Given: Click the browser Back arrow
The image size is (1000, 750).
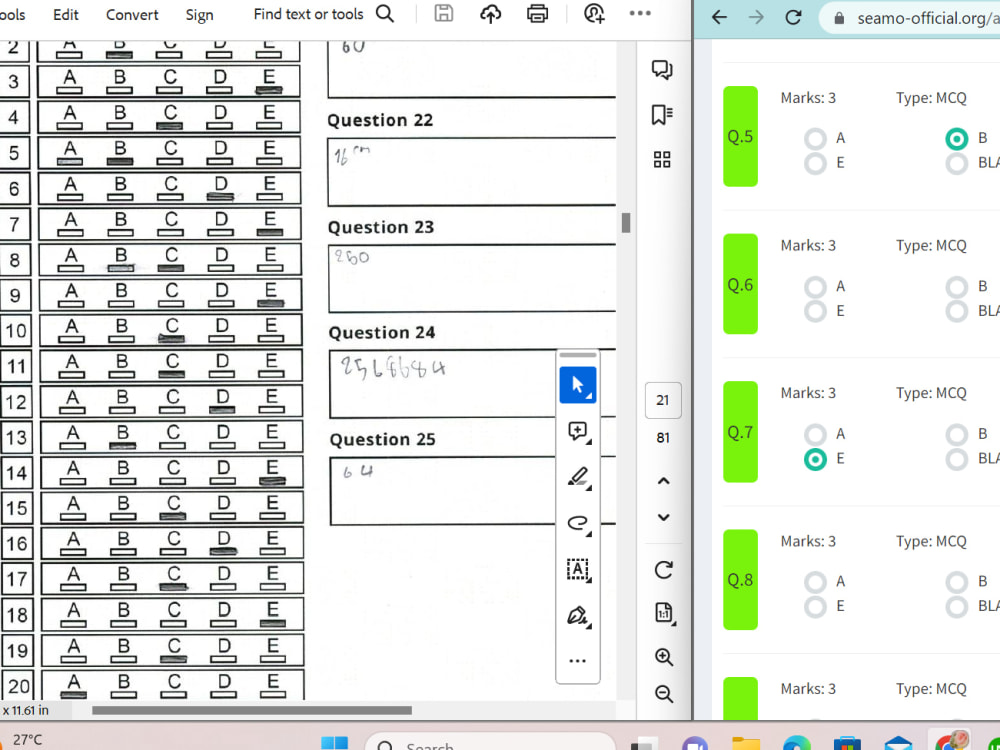Looking at the screenshot, I should click(719, 17).
